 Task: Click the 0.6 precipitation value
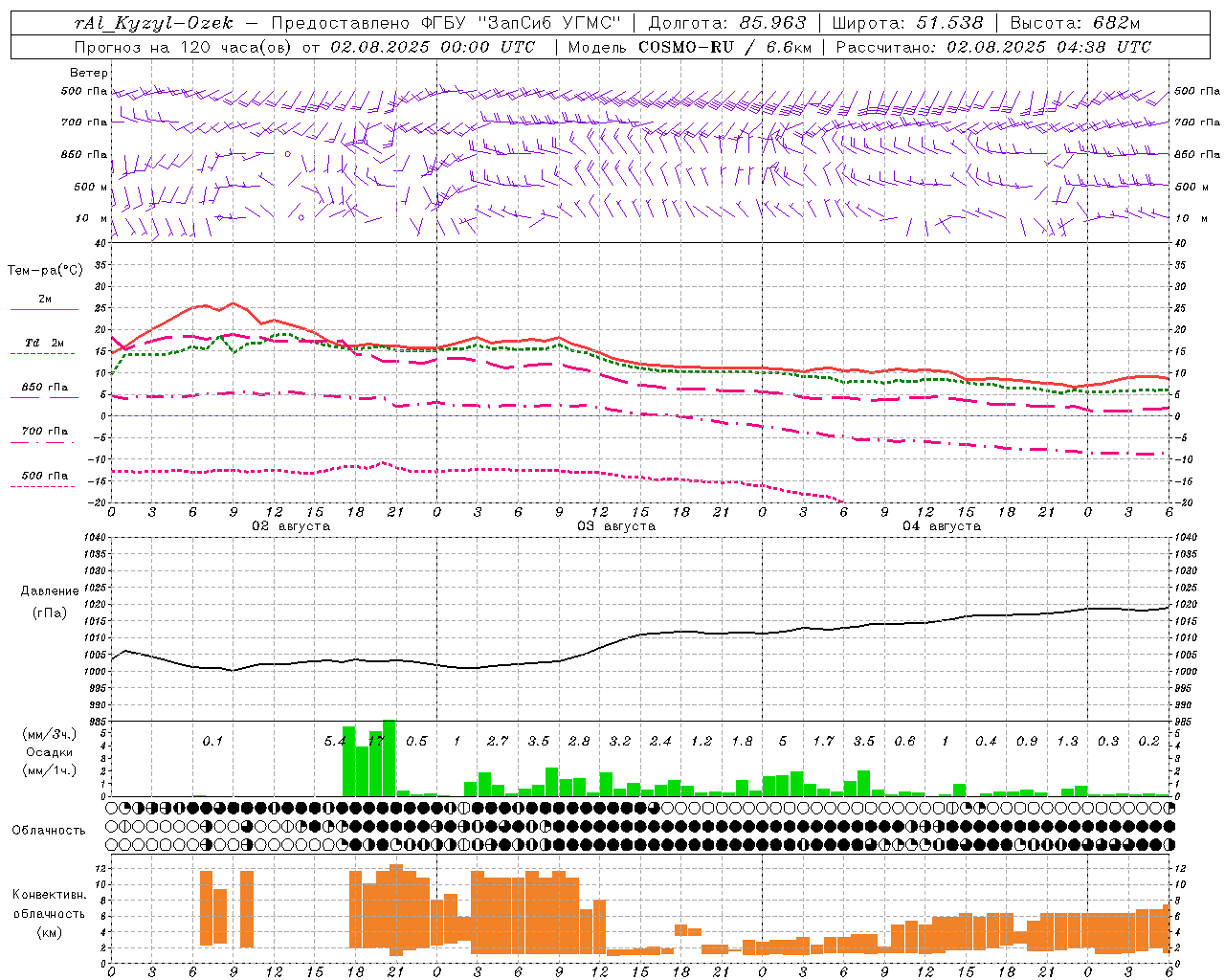pos(904,741)
